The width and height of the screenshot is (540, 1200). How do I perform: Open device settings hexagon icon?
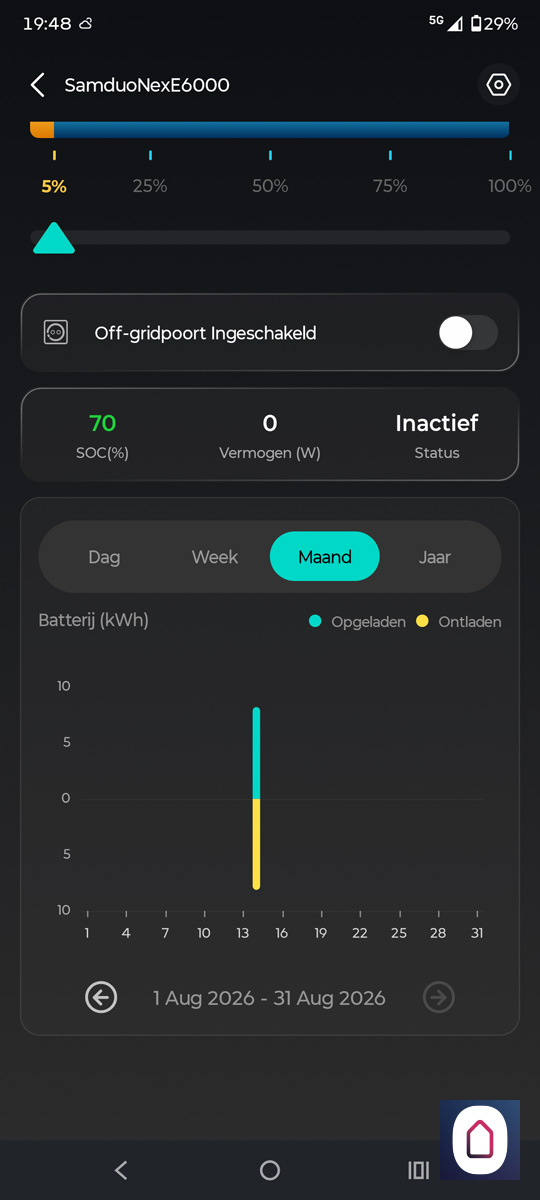(498, 85)
